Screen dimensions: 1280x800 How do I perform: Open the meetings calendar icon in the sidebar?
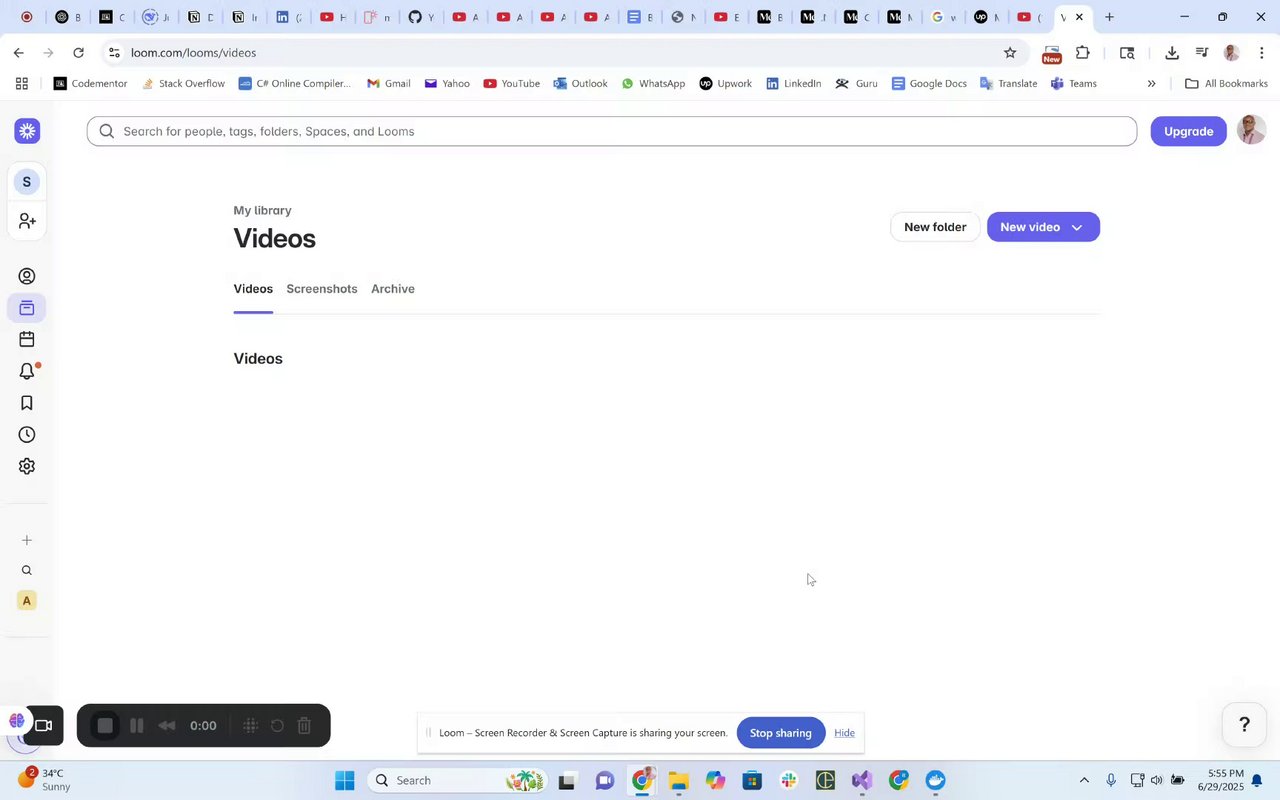click(x=27, y=340)
